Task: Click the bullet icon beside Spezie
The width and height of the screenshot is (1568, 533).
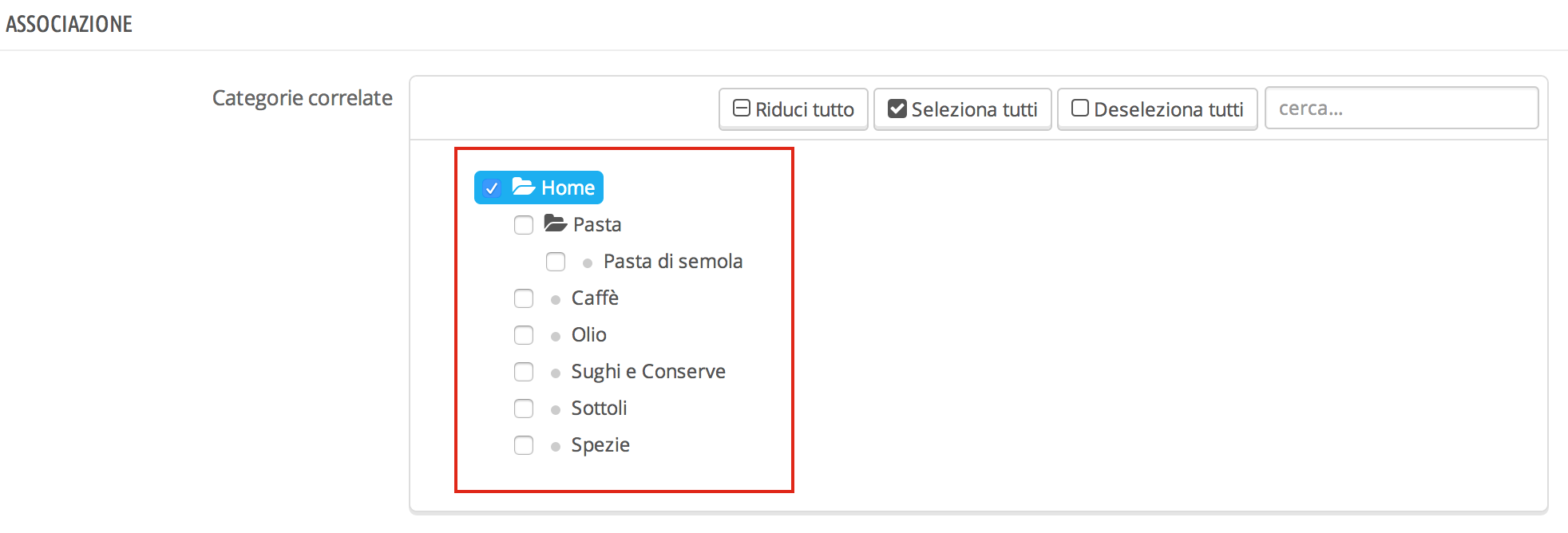Action: 556,447
